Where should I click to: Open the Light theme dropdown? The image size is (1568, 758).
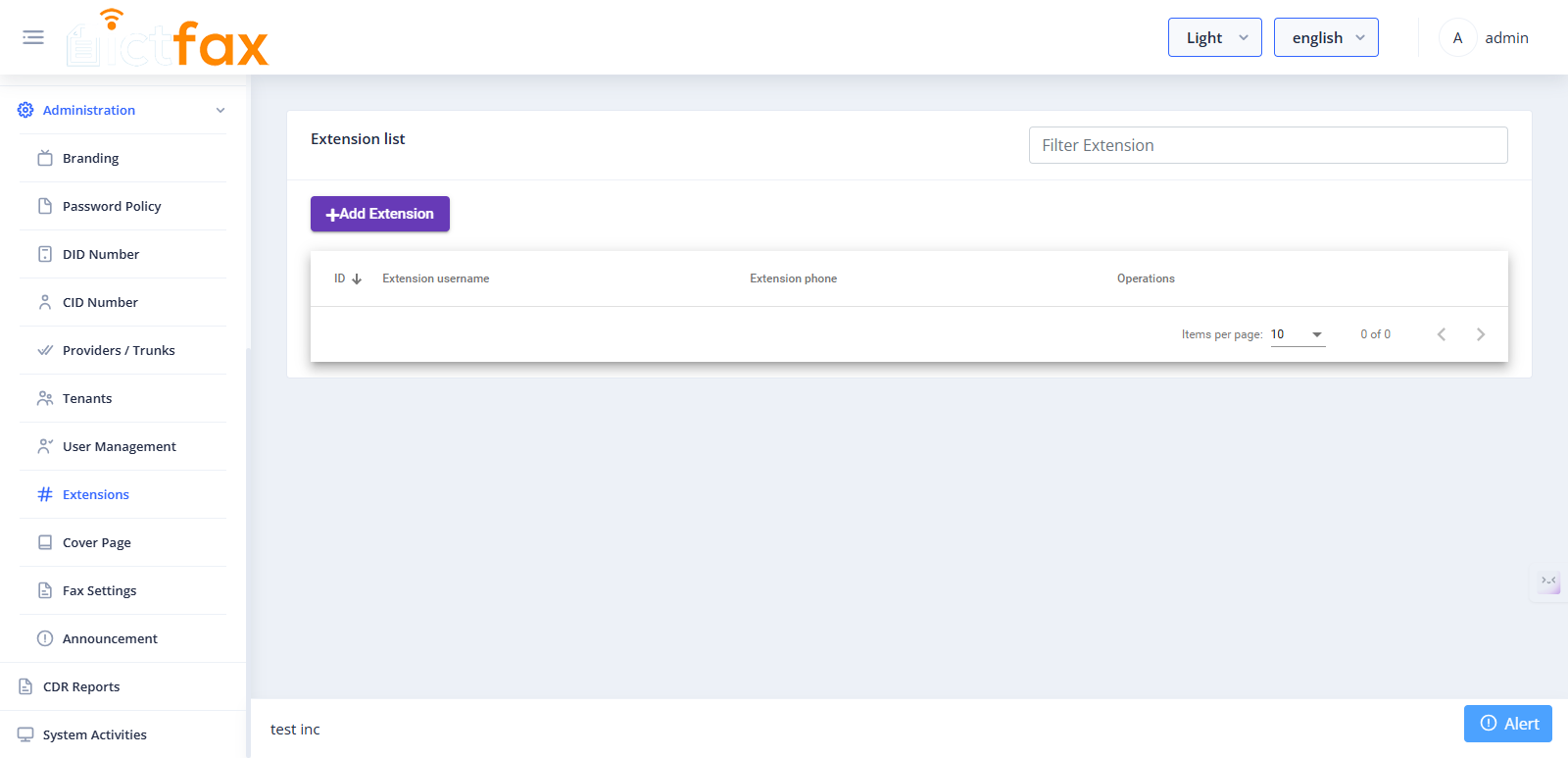[x=1215, y=37]
